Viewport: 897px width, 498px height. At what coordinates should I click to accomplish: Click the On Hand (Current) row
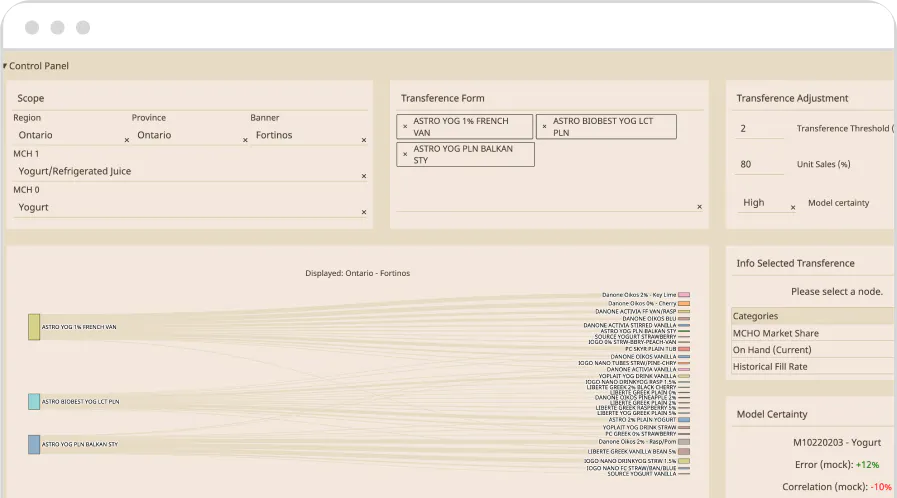tap(812, 350)
